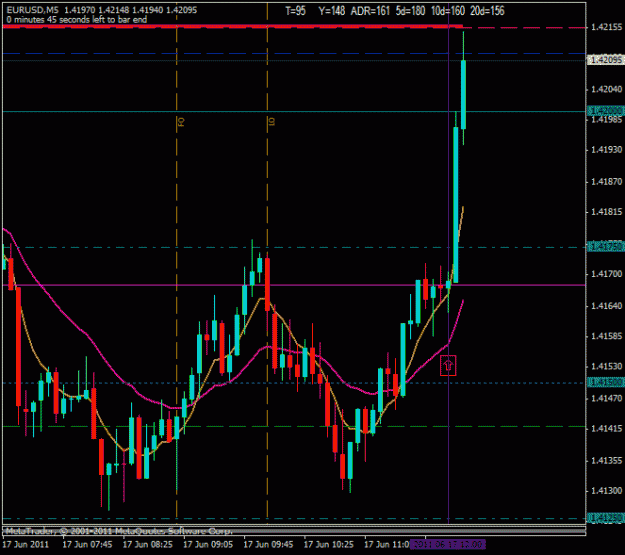Click the '17 Jun 10:25' time axis label
The height and width of the screenshot is (555, 625).
pos(329,545)
